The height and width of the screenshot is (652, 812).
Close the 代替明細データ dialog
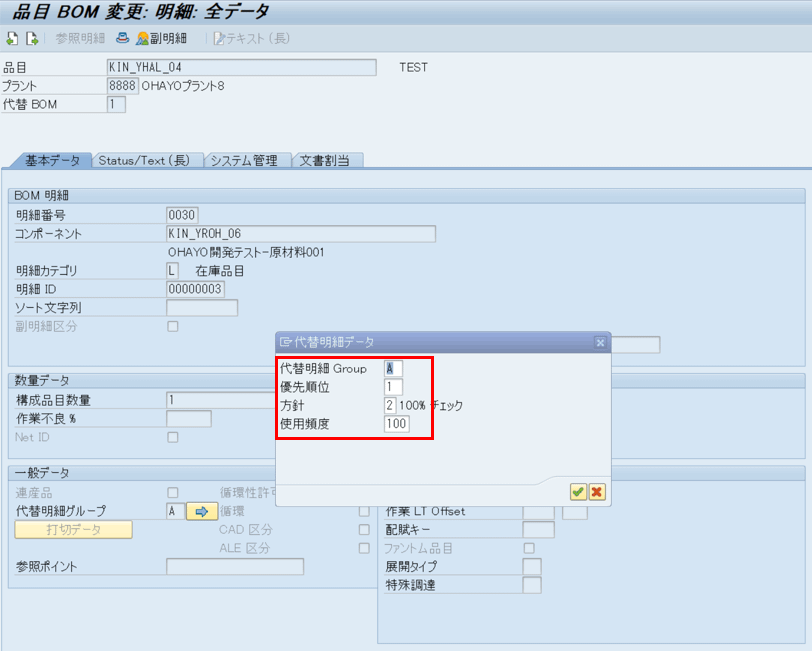pos(600,342)
